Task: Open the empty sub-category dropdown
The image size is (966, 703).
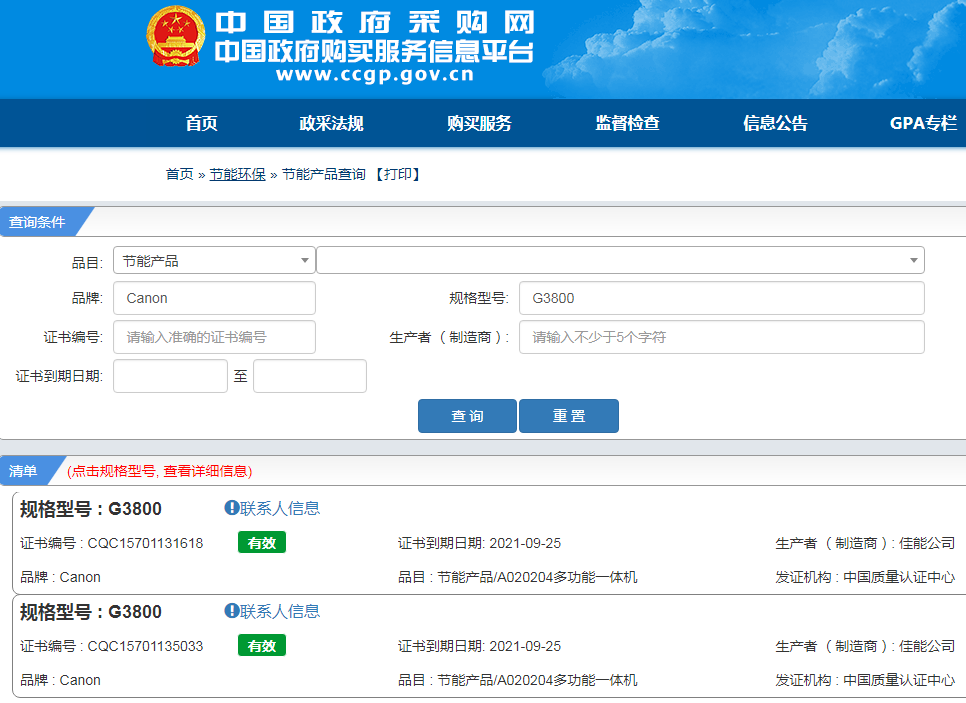Action: [x=620, y=261]
